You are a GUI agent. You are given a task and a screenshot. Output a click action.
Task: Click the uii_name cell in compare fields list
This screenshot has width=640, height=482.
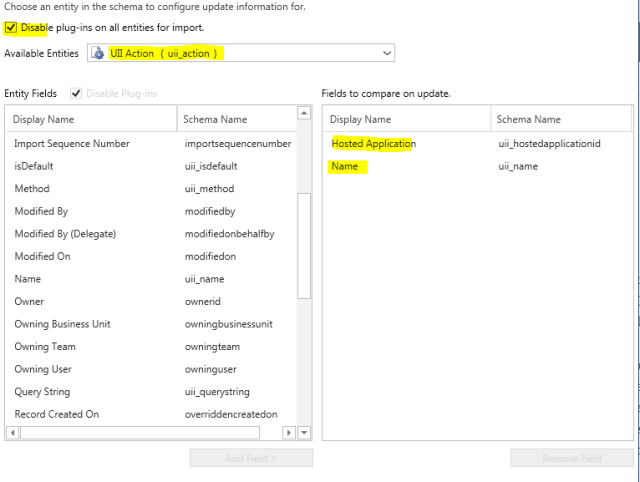(x=518, y=166)
